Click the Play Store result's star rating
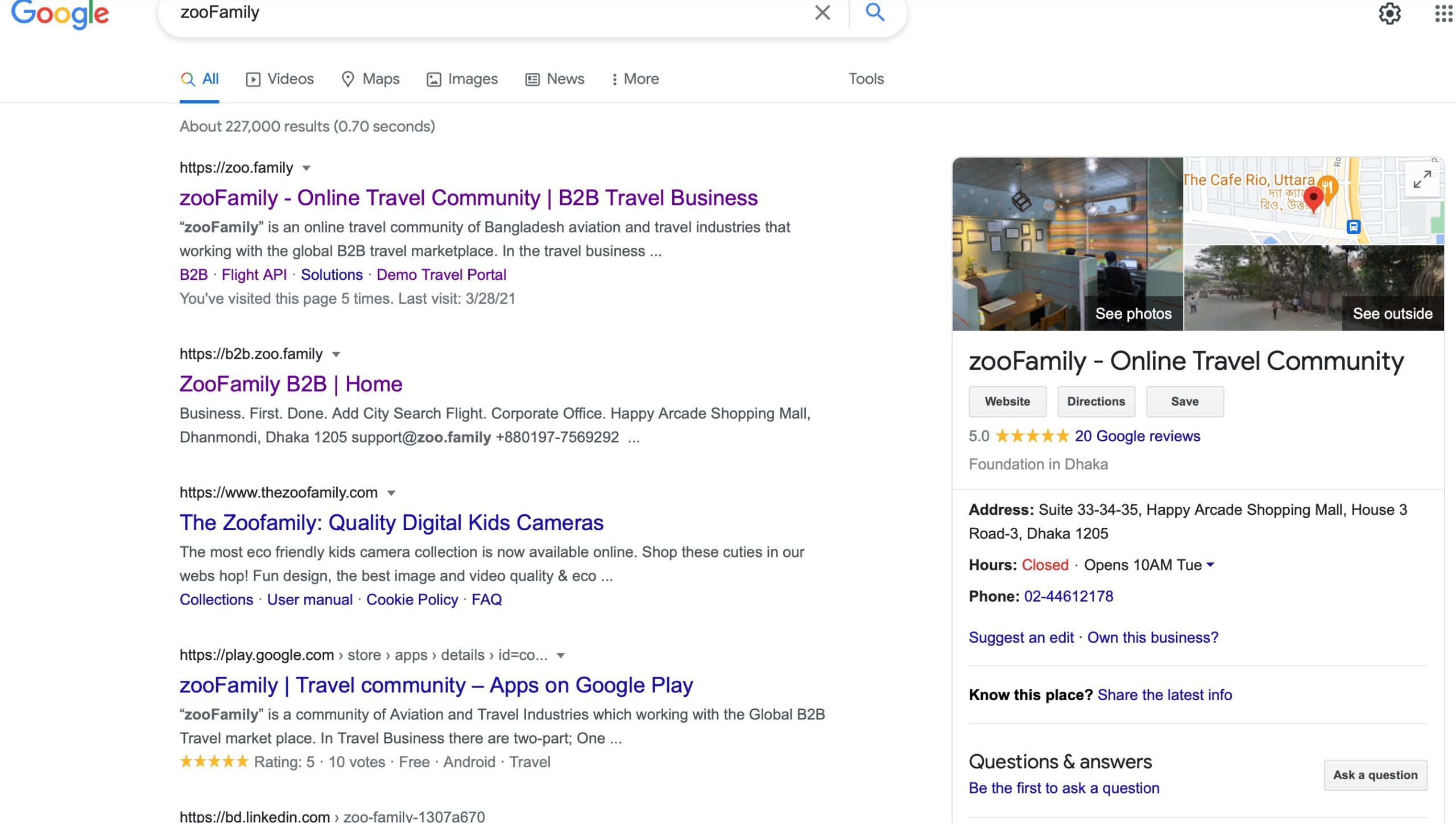The image size is (1456, 823). pos(214,762)
